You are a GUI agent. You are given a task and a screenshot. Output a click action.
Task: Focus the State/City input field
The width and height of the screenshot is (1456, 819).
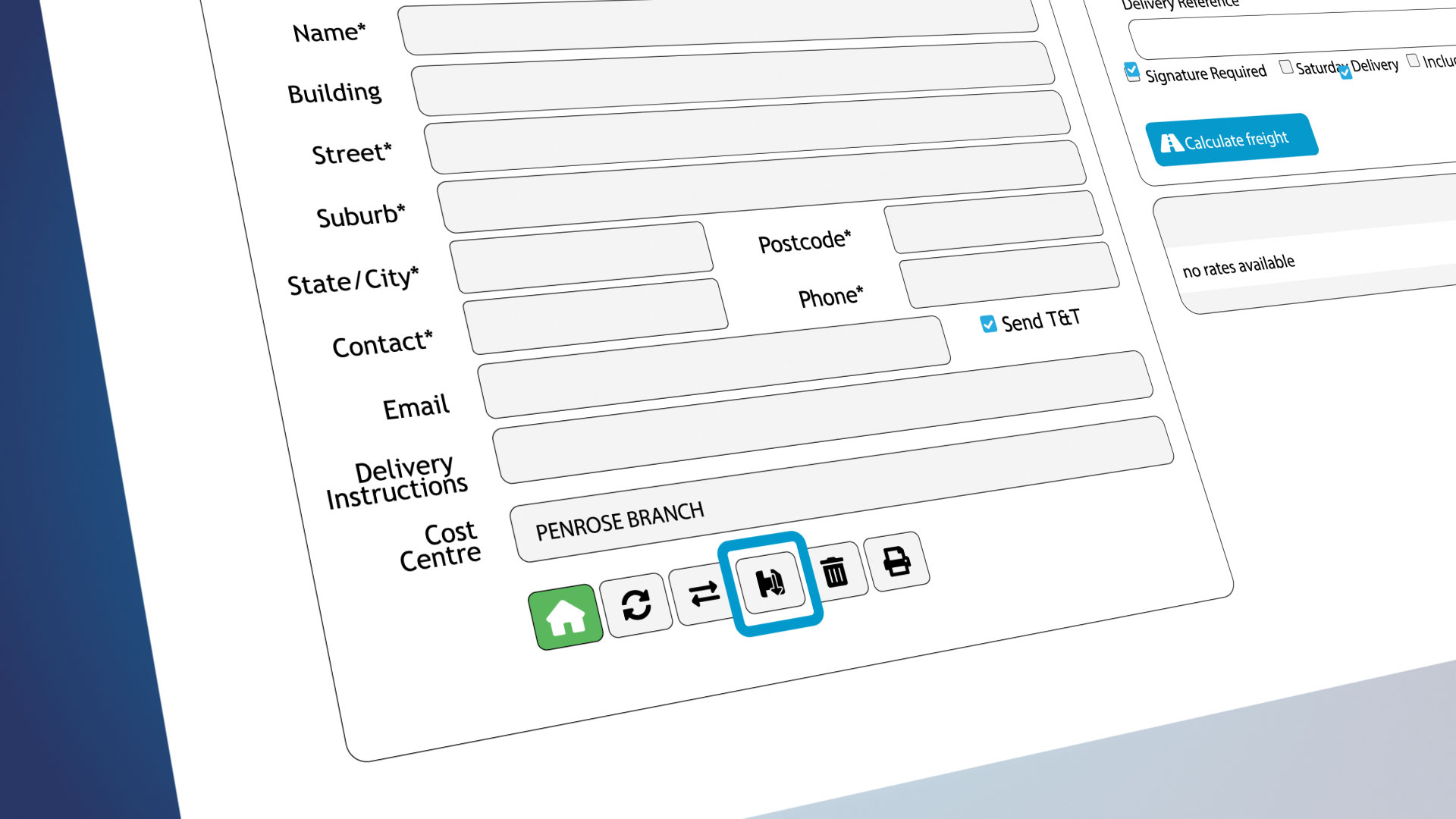[581, 257]
